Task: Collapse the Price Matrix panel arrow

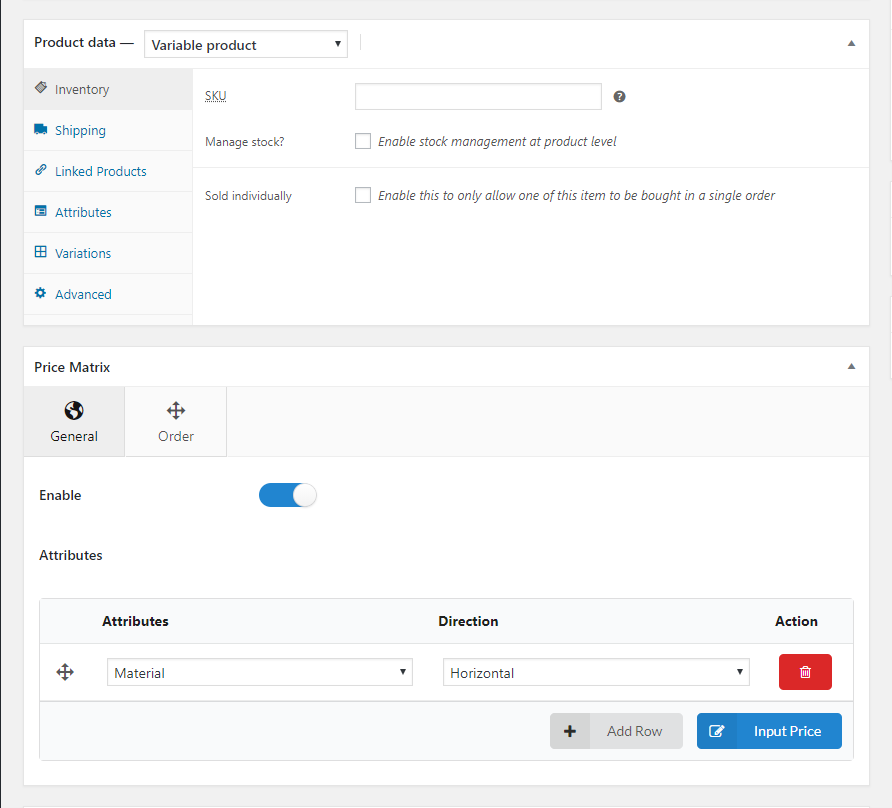Action: pyautogui.click(x=851, y=367)
